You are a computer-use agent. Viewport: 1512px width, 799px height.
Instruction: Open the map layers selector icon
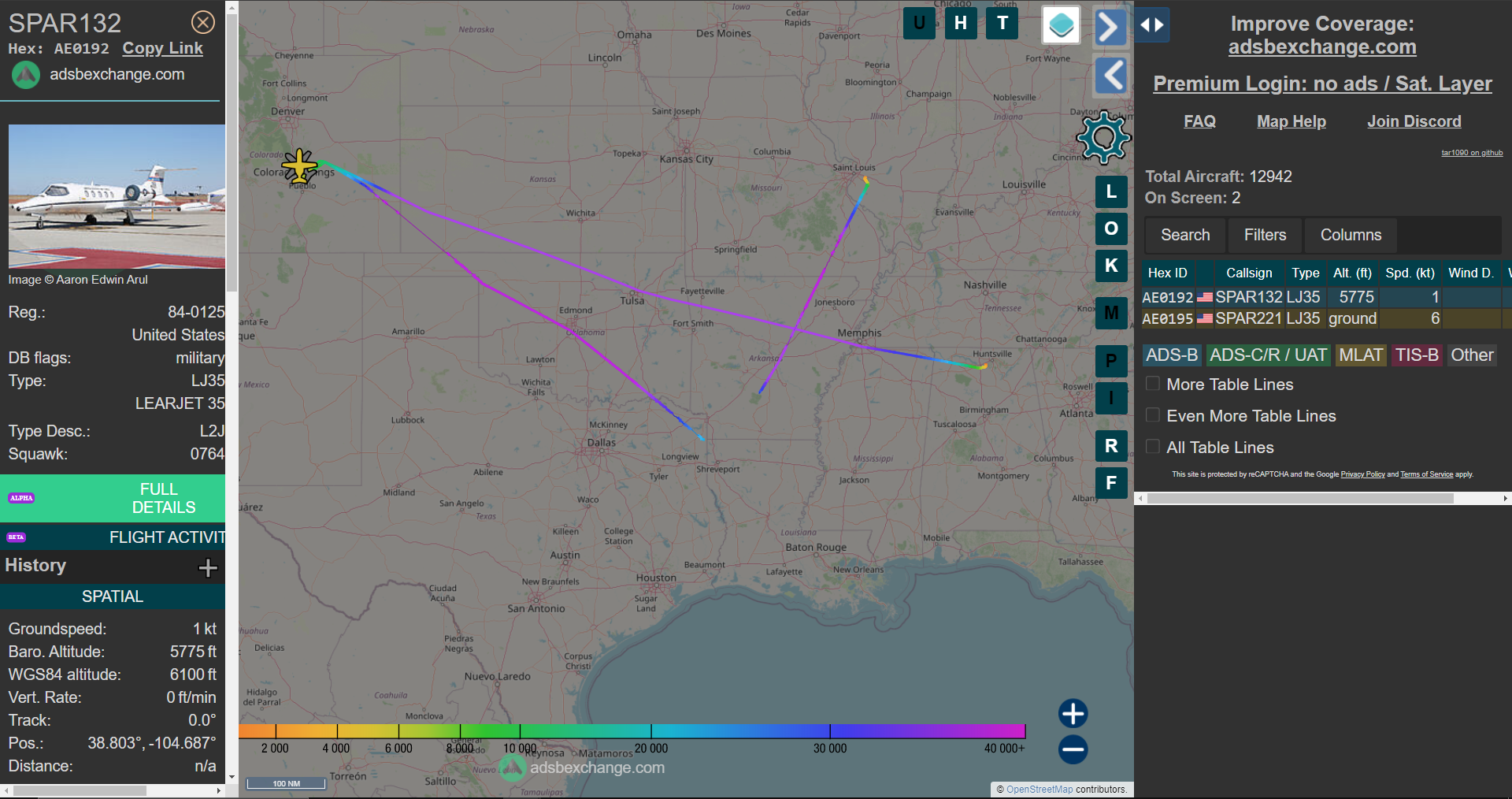point(1061,25)
